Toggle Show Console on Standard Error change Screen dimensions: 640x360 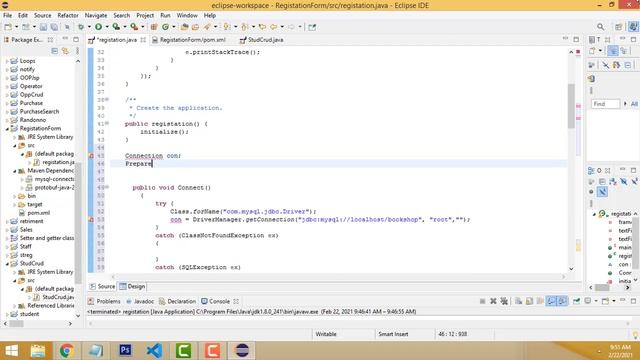tap(562, 301)
